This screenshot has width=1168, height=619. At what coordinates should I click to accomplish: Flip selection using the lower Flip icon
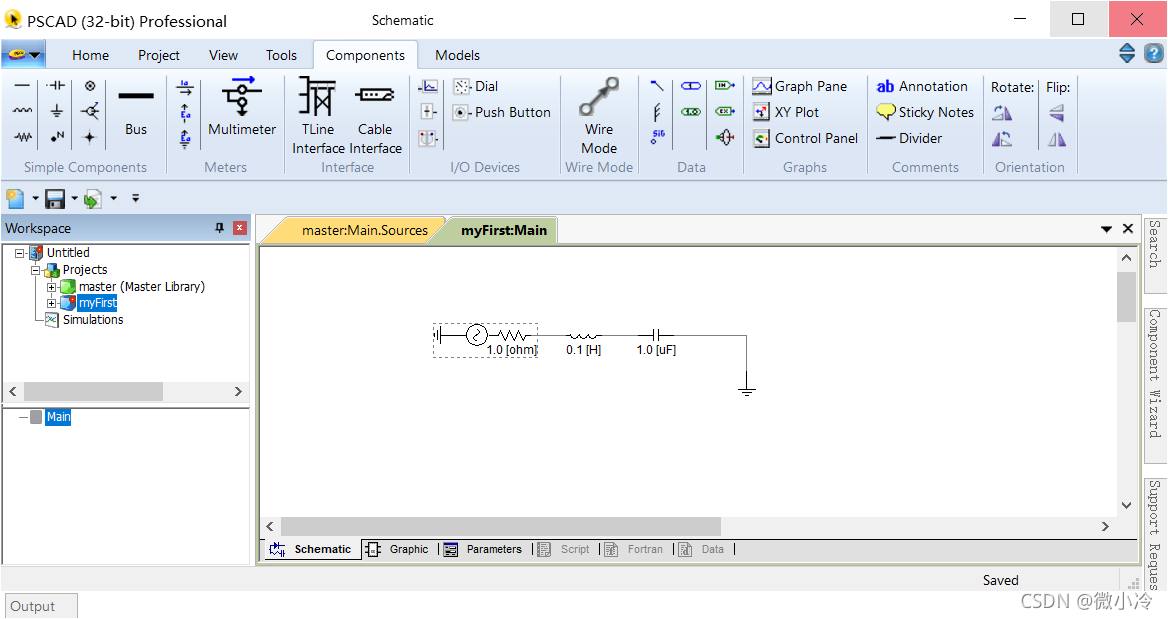1057,139
